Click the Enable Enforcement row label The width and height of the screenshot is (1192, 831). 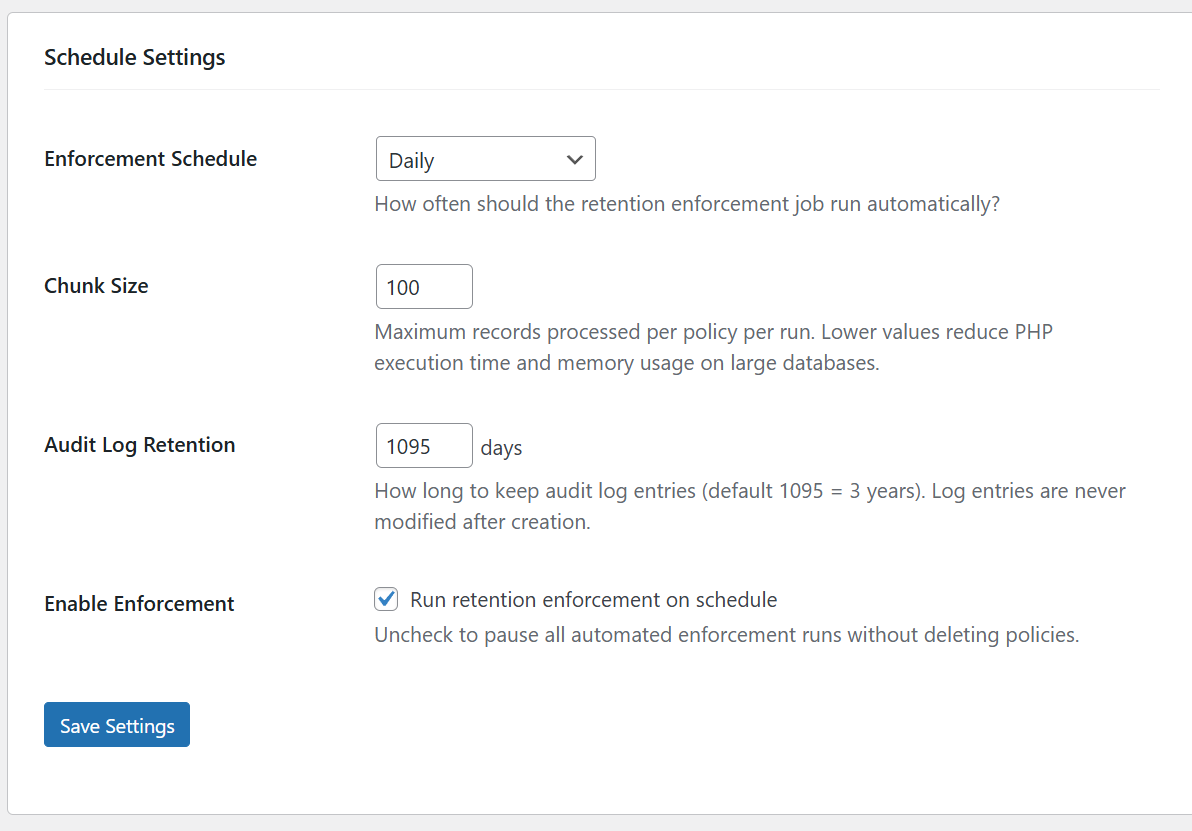pos(139,604)
